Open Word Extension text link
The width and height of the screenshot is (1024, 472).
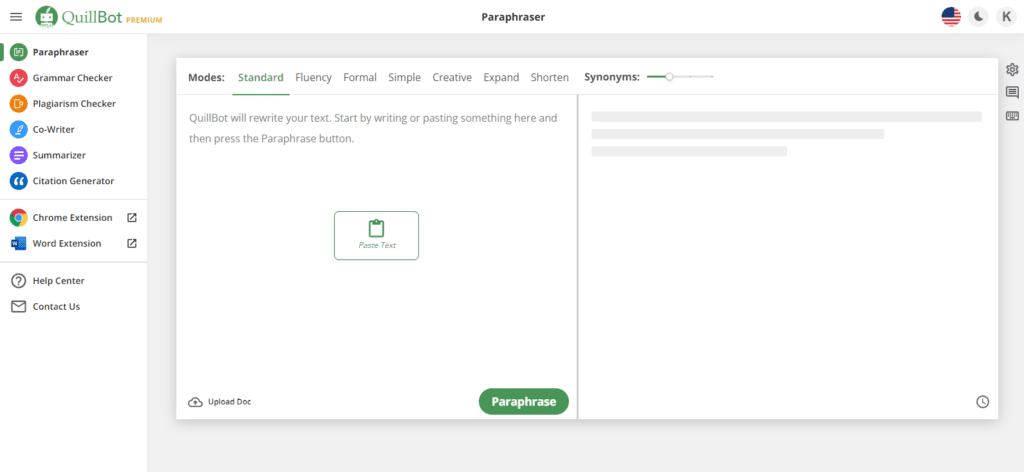coord(67,244)
